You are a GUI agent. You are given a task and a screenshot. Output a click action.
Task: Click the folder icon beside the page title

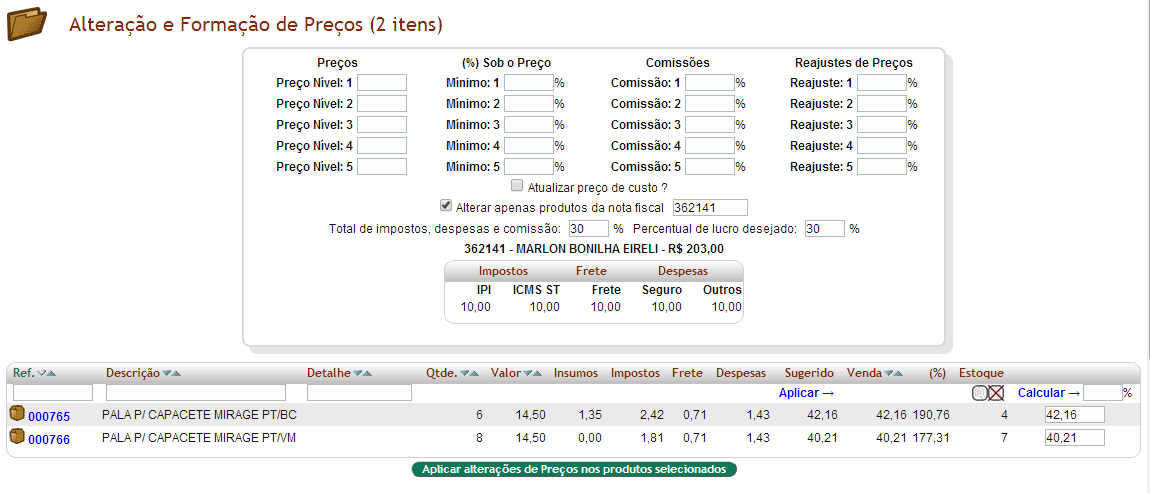click(27, 24)
